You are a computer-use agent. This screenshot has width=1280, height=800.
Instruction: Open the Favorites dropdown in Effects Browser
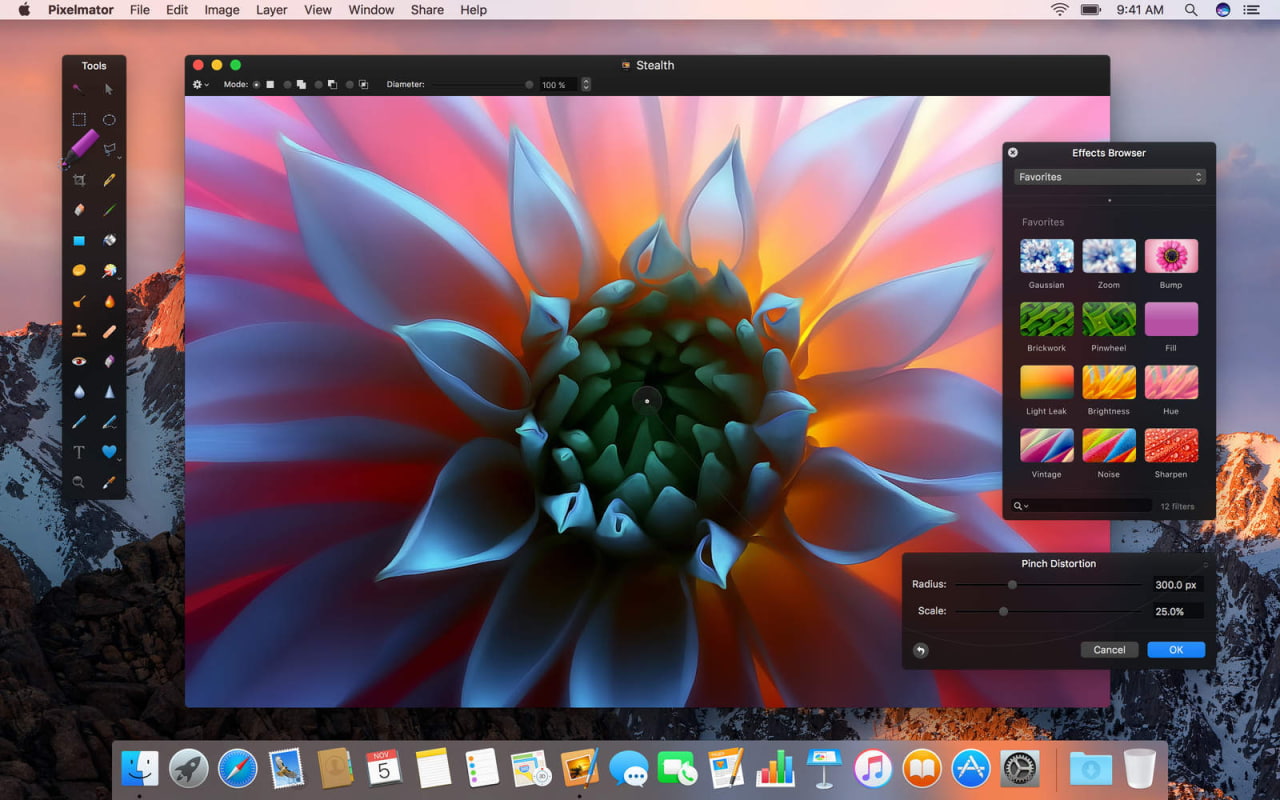click(1109, 177)
